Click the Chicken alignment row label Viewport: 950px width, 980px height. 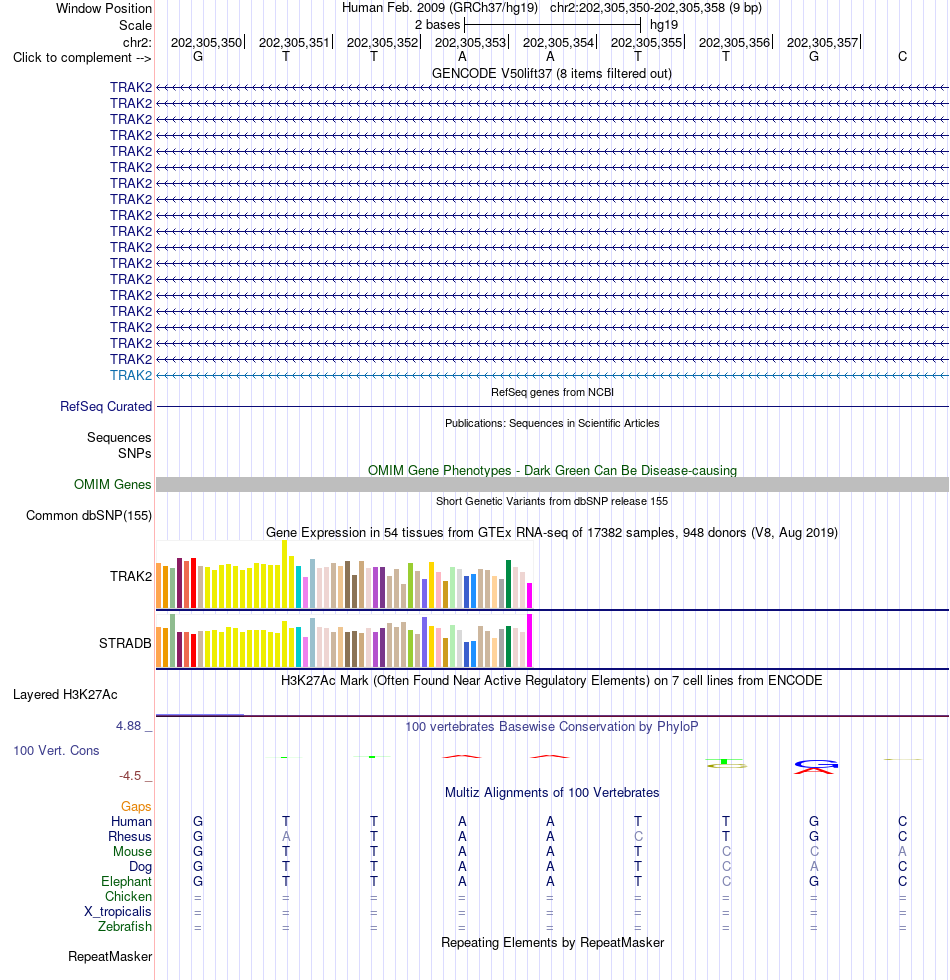click(x=128, y=896)
